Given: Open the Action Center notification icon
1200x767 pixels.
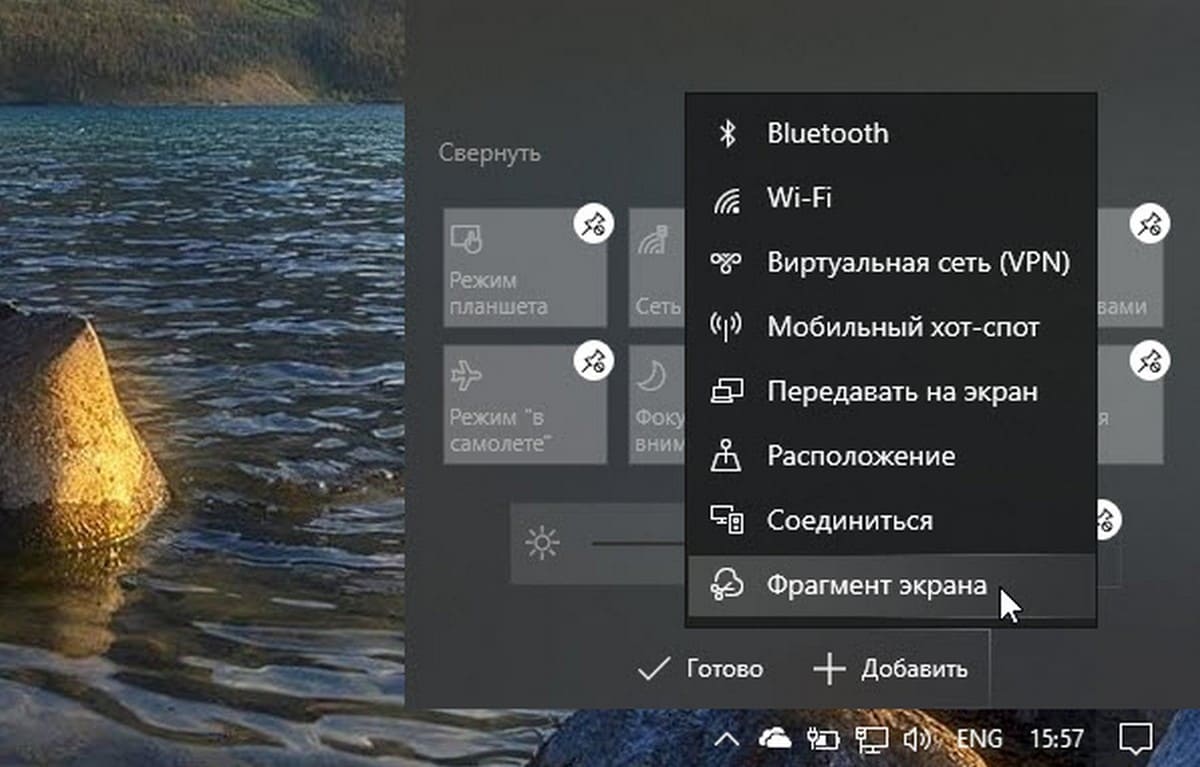Looking at the screenshot, I should click(1134, 739).
